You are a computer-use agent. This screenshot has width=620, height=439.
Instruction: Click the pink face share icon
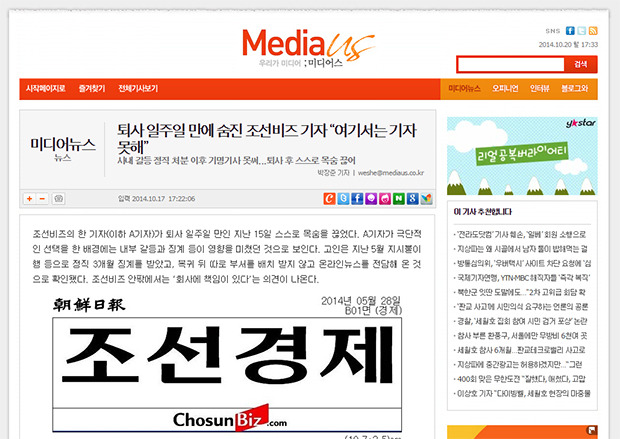pos(385,198)
